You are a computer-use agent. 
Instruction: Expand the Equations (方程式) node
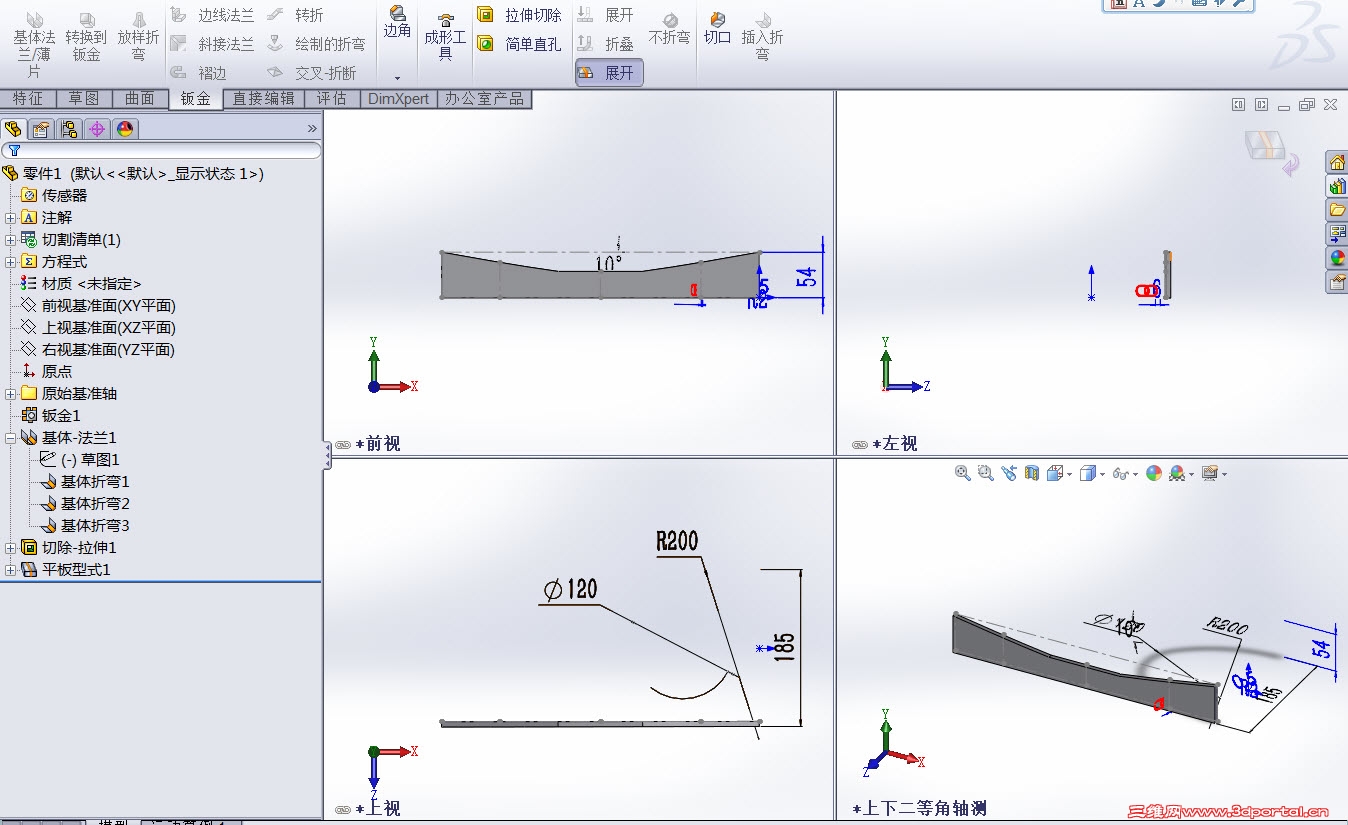(x=10, y=261)
